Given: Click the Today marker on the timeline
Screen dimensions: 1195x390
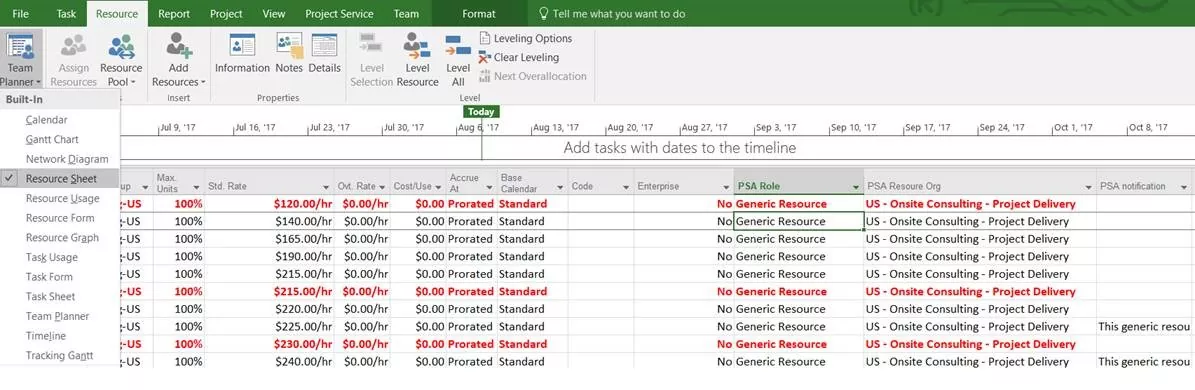Looking at the screenshot, I should [481, 112].
